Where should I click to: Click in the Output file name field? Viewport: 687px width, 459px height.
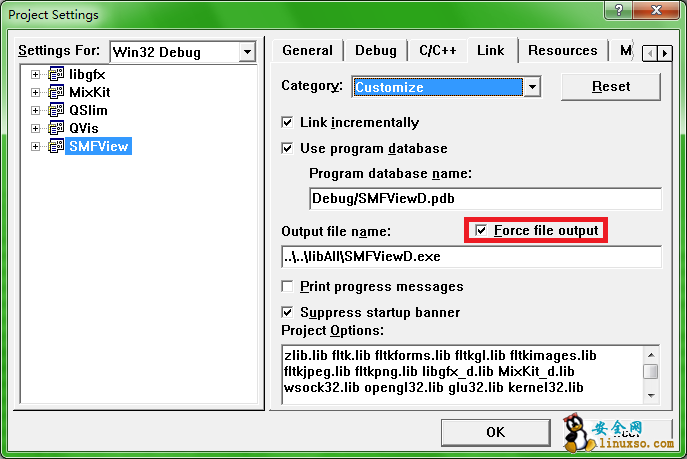[471, 257]
